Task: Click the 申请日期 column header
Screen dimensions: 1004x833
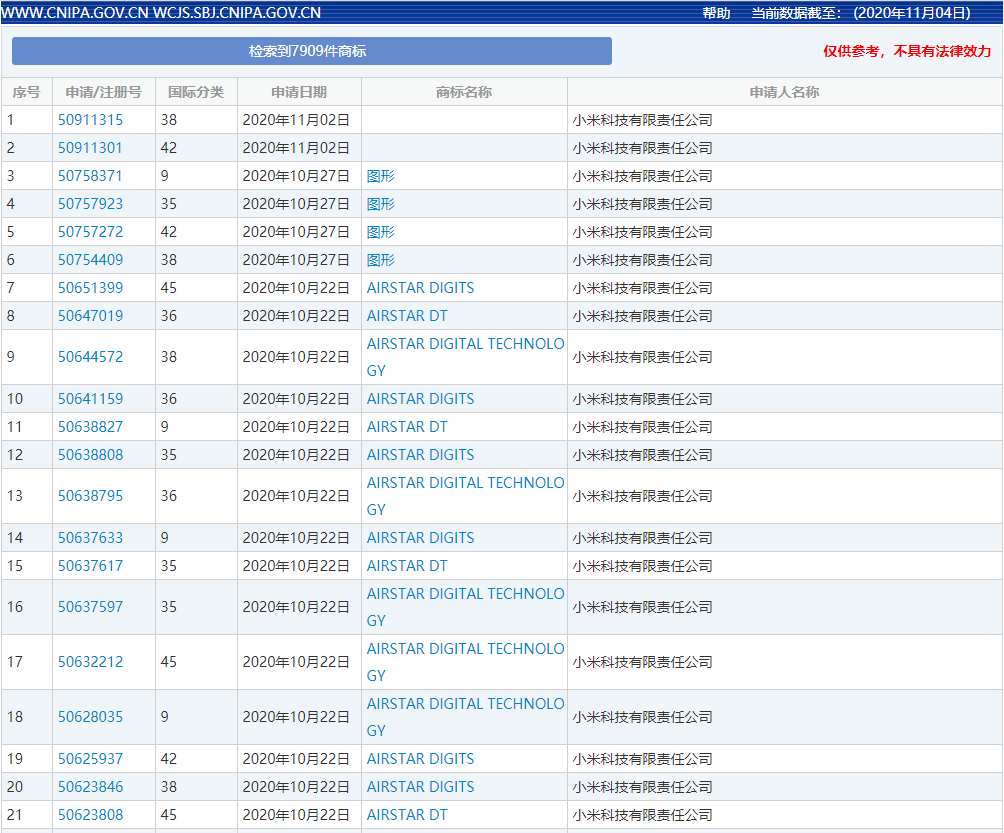Action: [x=299, y=92]
